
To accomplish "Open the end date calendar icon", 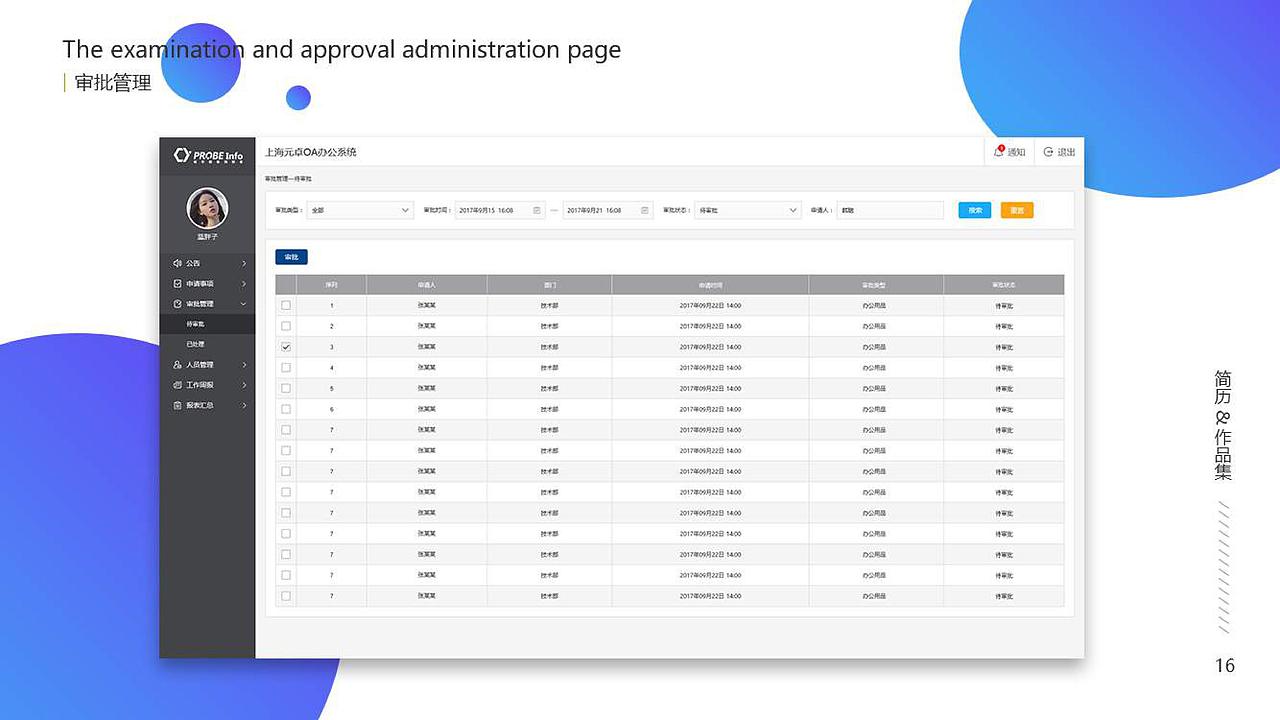I will (x=645, y=210).
